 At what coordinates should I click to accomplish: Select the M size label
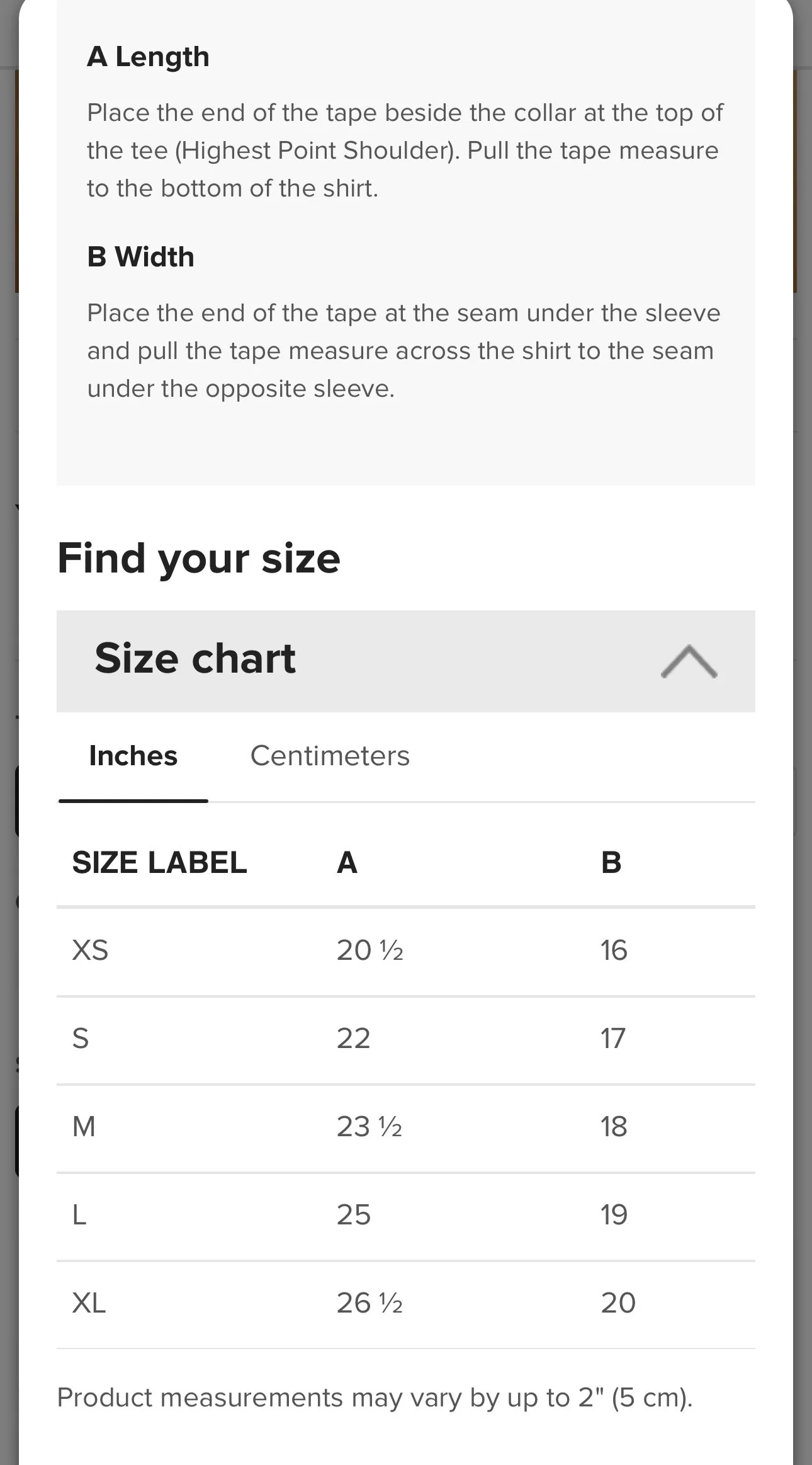84,1127
